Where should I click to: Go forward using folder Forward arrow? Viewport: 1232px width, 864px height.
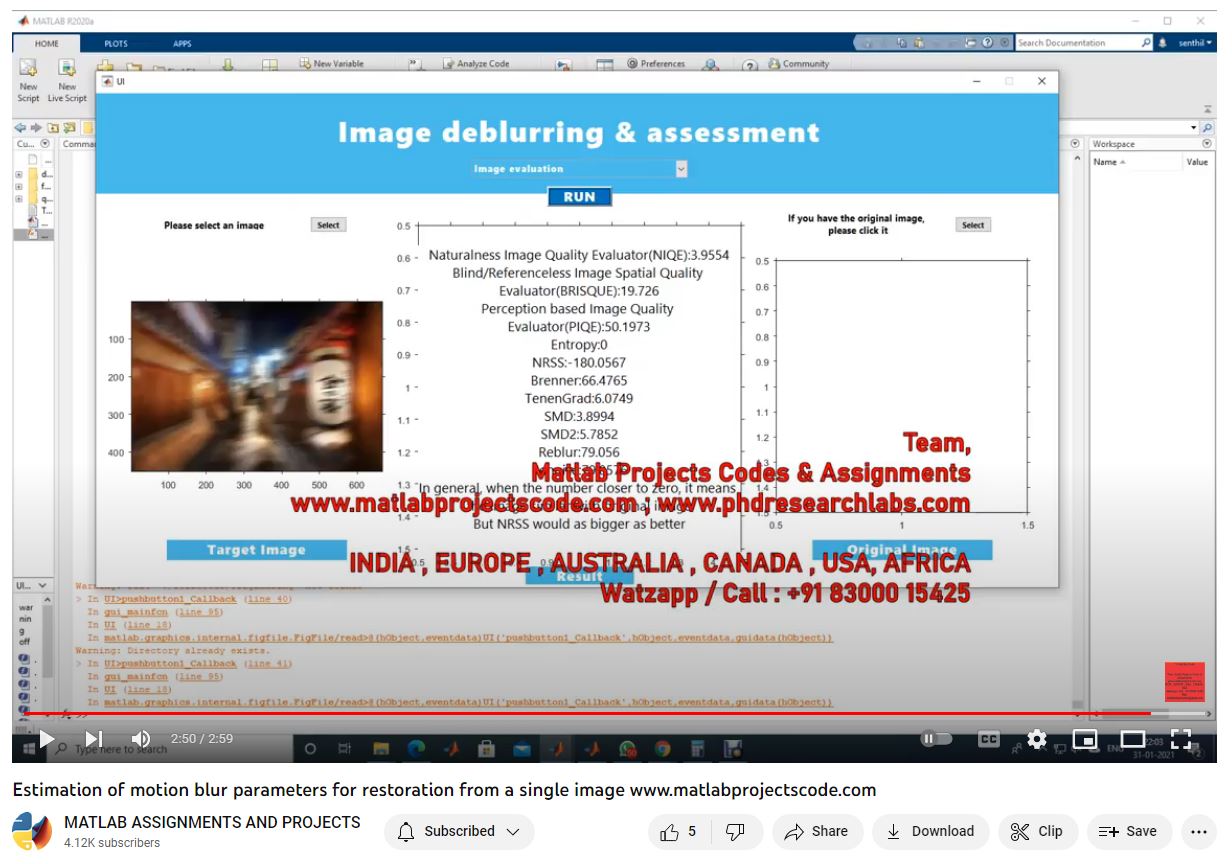point(37,128)
